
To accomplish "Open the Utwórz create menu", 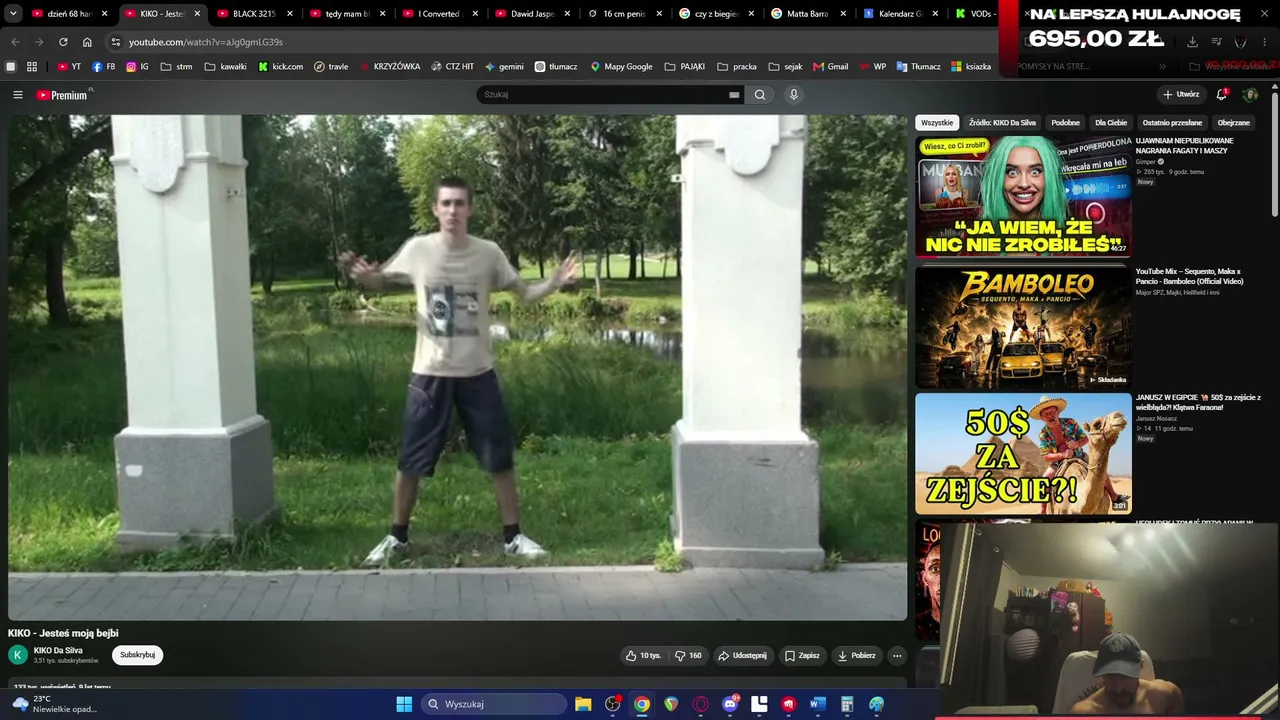I will coord(1181,95).
